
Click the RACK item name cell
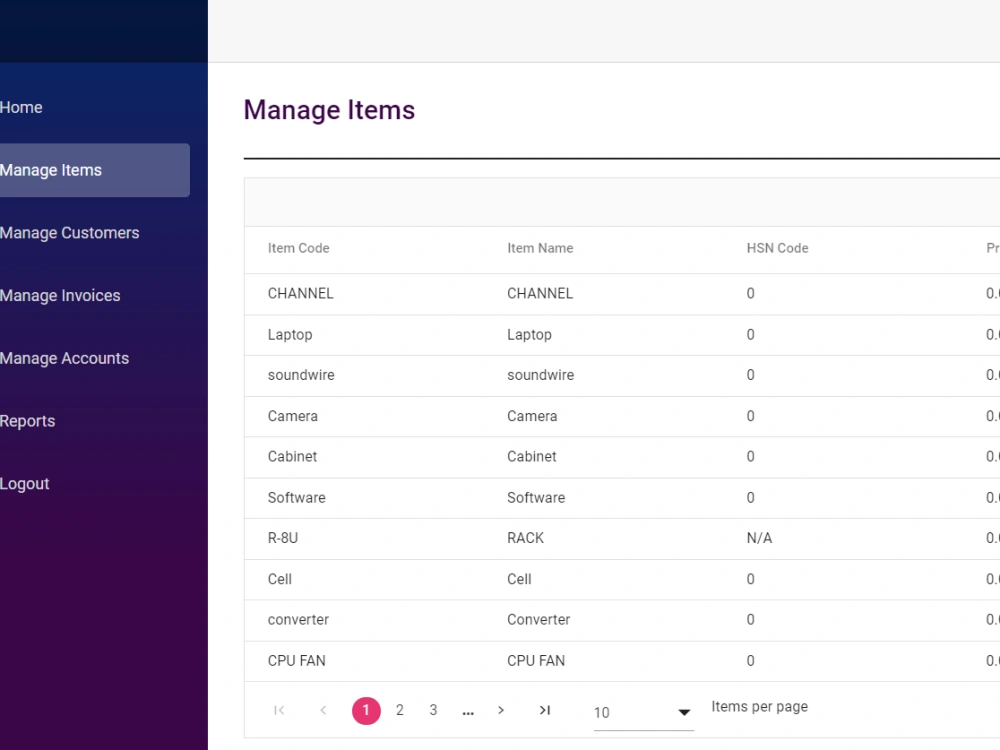(526, 538)
